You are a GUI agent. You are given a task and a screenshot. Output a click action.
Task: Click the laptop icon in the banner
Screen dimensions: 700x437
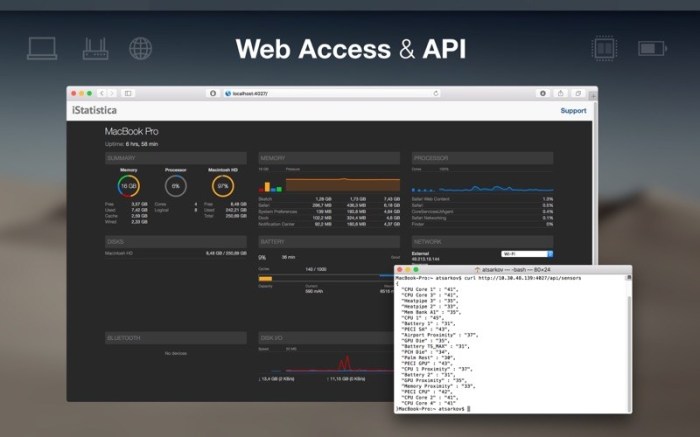tap(42, 48)
